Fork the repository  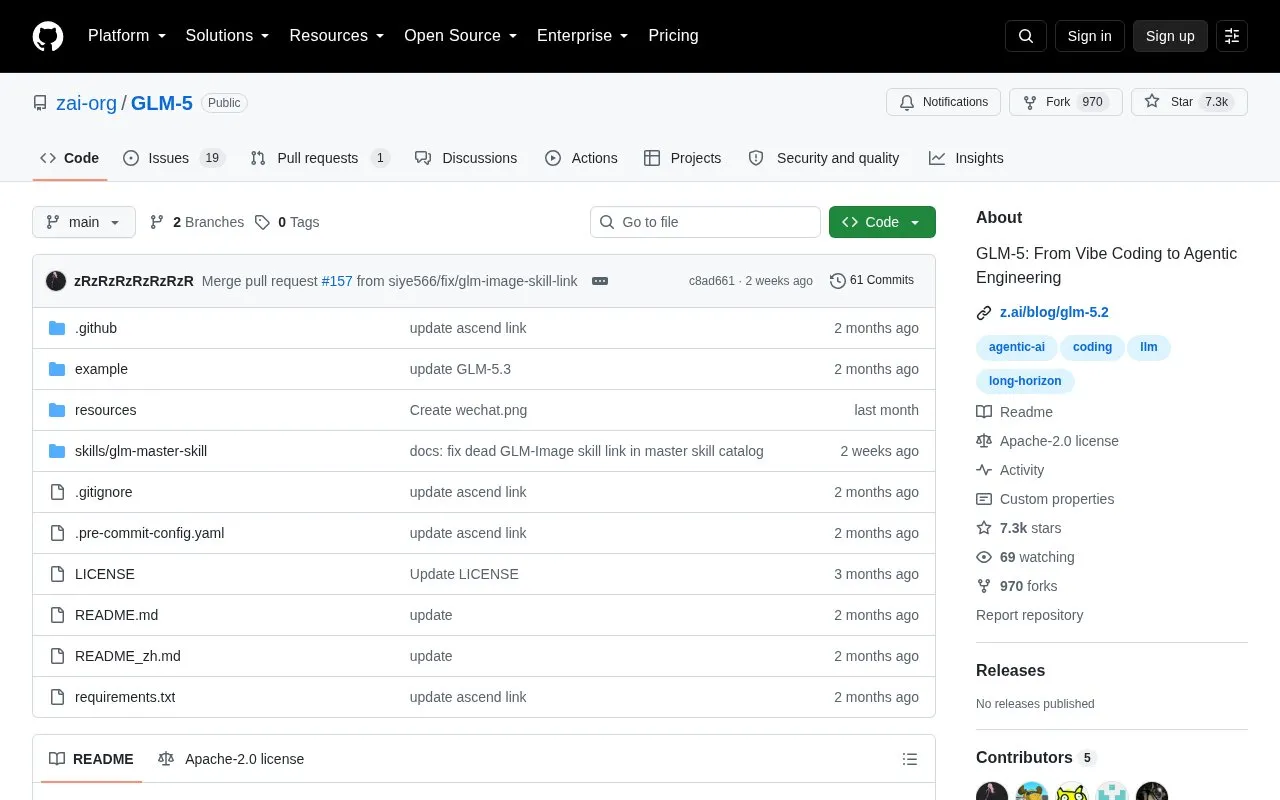tap(1065, 102)
